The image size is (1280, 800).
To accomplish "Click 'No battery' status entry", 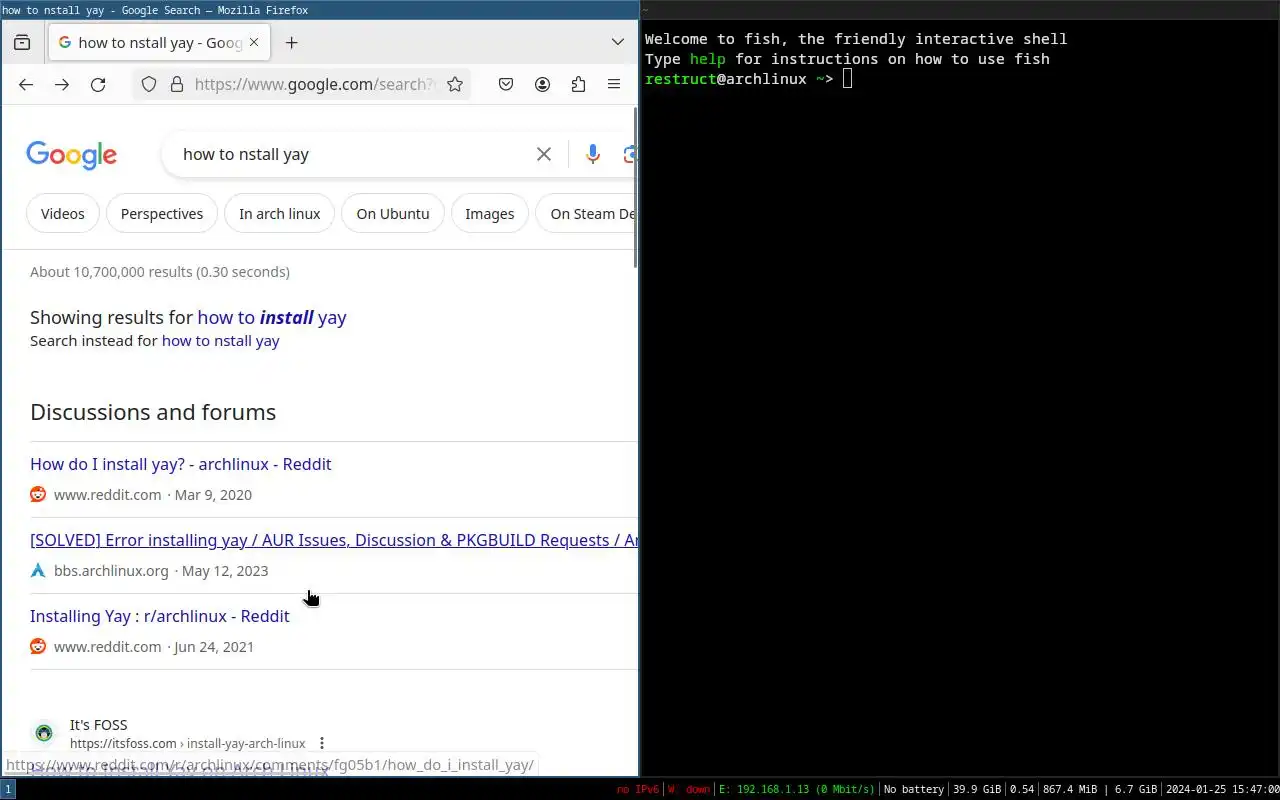I will [x=914, y=790].
